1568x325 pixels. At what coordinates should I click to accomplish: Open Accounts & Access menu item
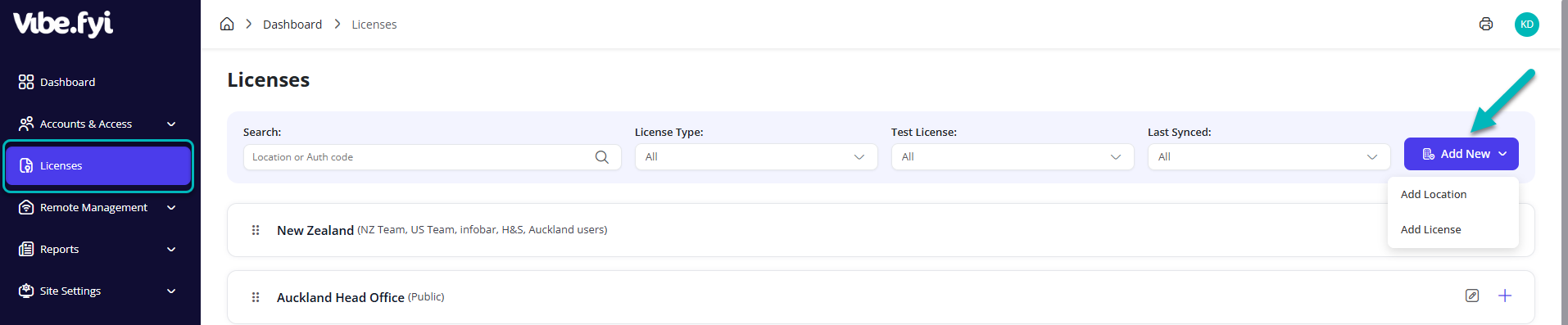[x=98, y=124]
